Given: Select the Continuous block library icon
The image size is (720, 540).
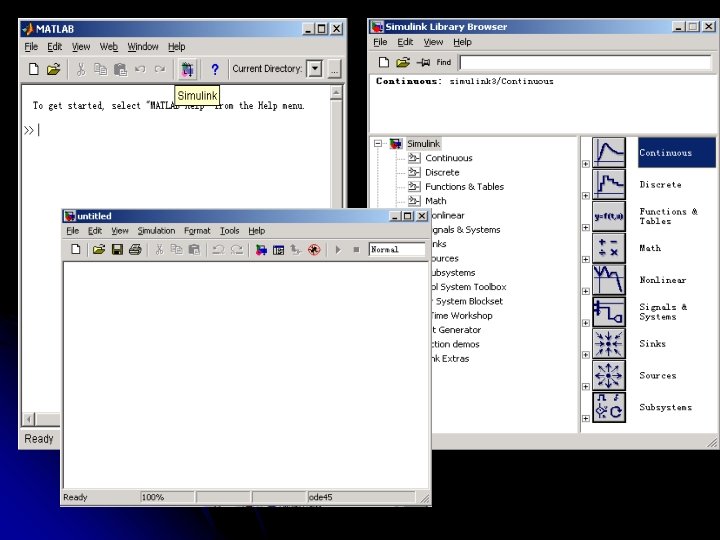Looking at the screenshot, I should 608,152.
